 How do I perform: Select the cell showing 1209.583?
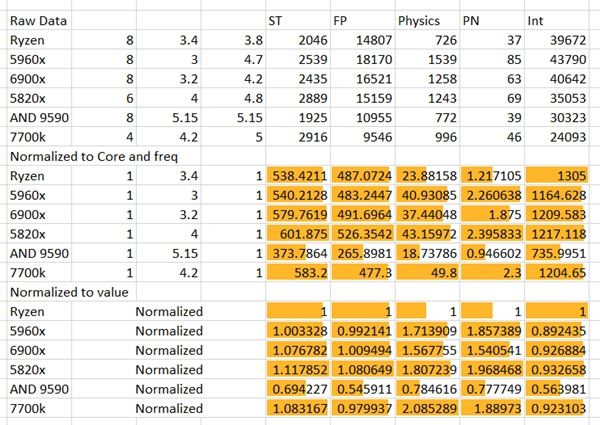tap(557, 215)
